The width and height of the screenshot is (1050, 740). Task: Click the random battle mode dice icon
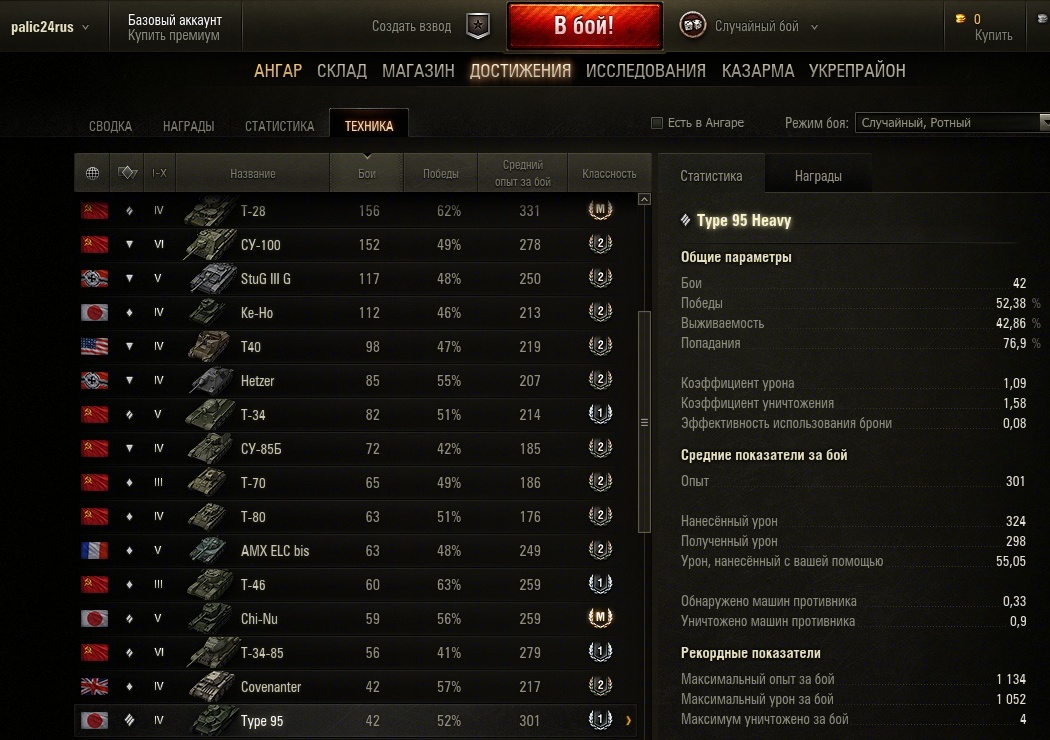692,26
